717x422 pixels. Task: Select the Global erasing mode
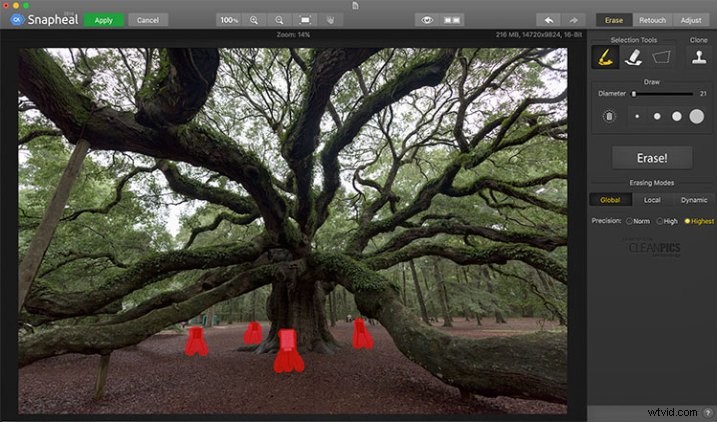coord(610,200)
